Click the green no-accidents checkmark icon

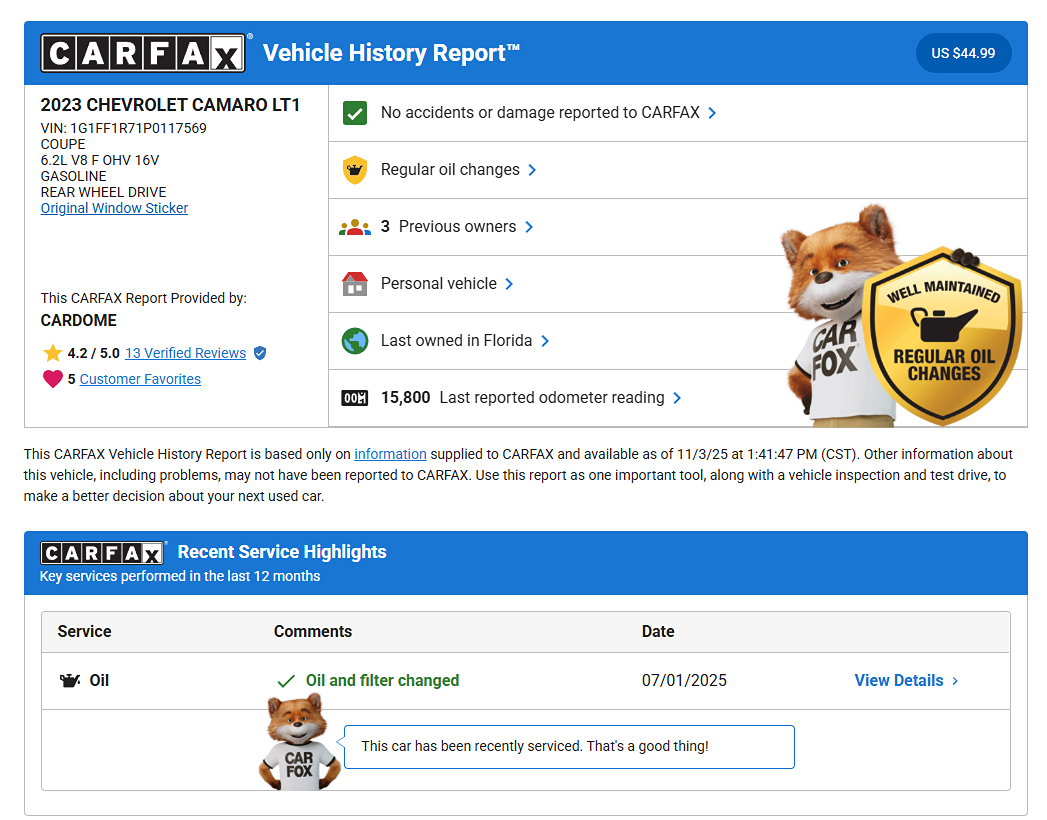point(354,113)
